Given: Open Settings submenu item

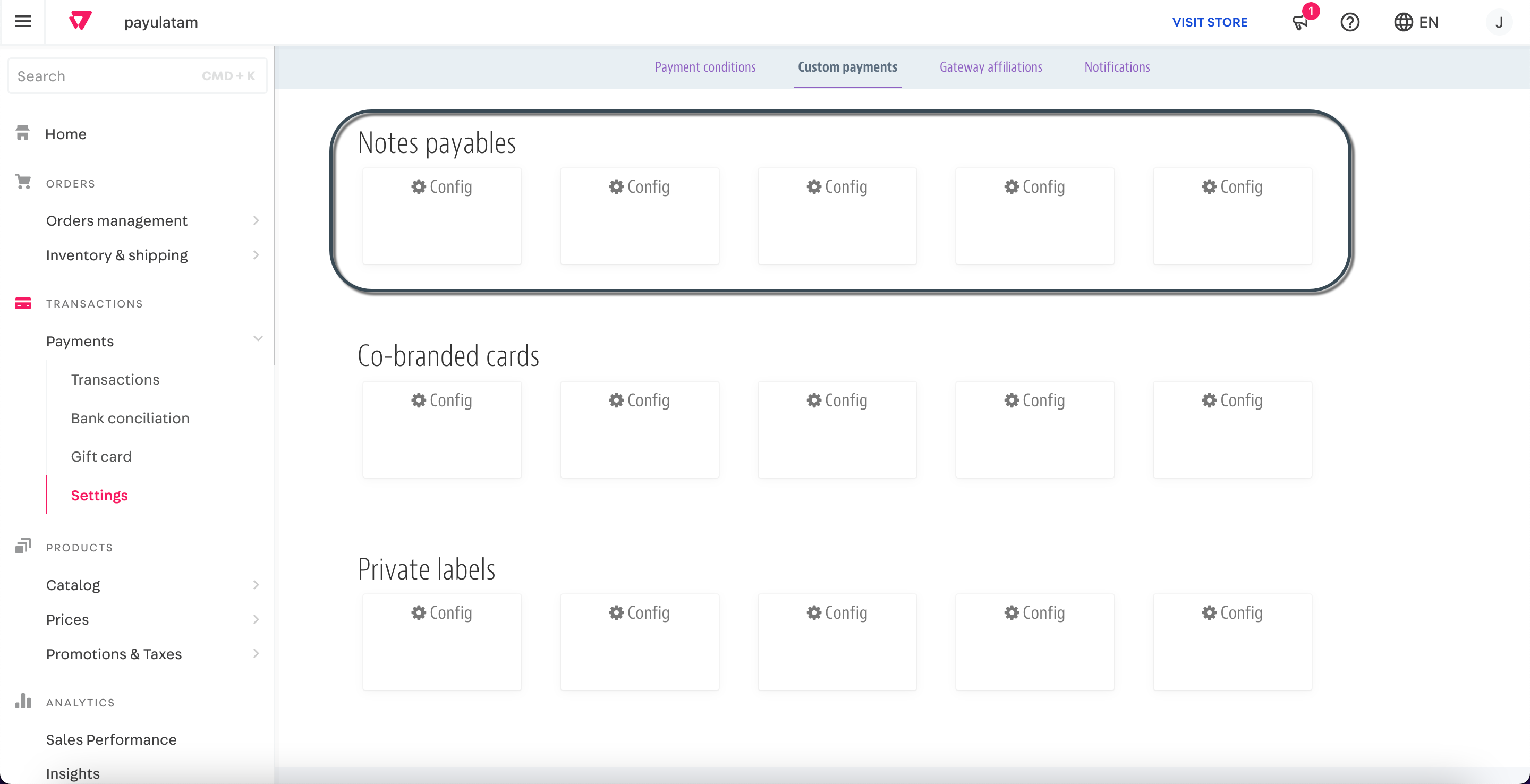Looking at the screenshot, I should pos(99,496).
